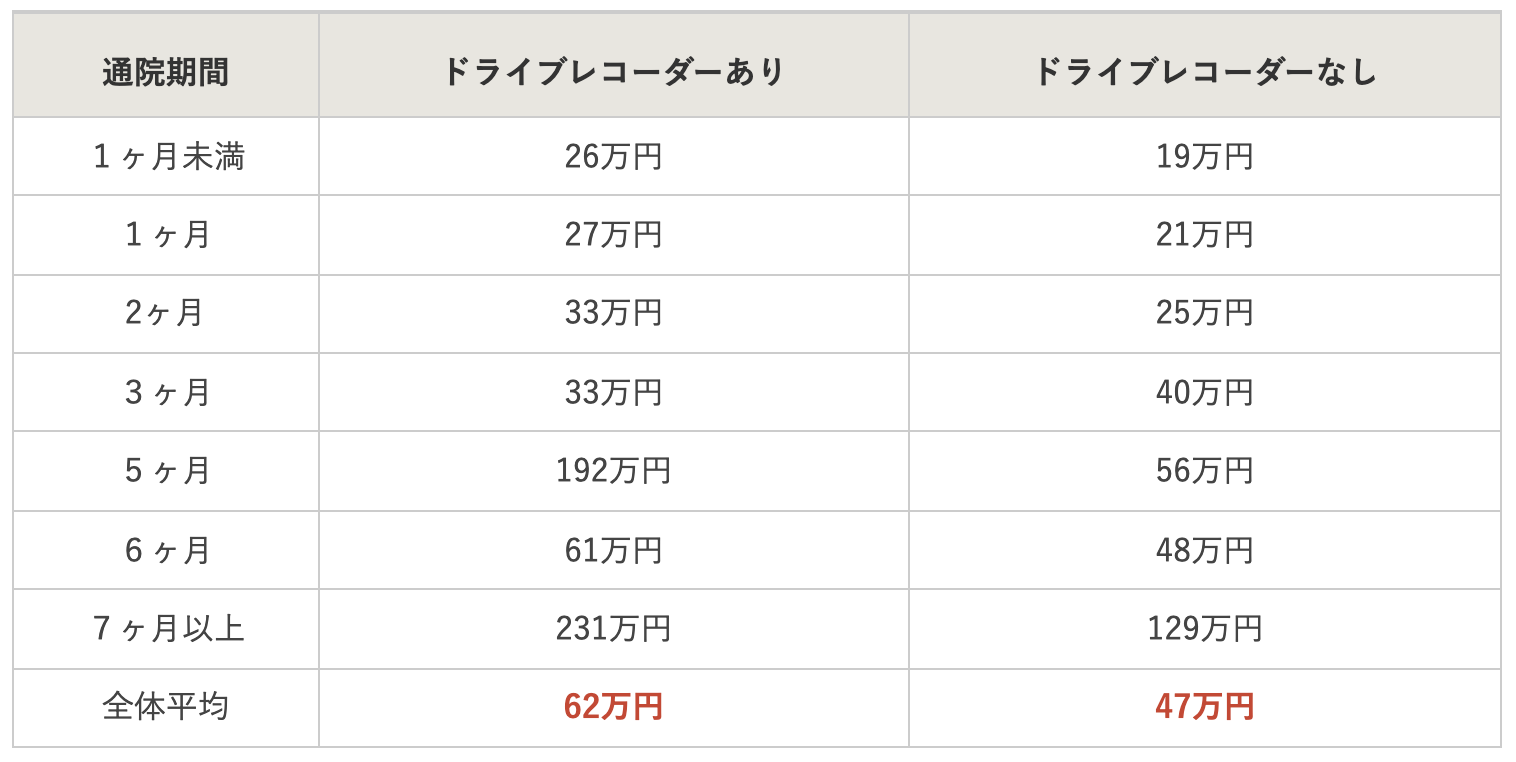1516x762 pixels.
Task: Click the 通院期間 column header
Action: point(166,72)
